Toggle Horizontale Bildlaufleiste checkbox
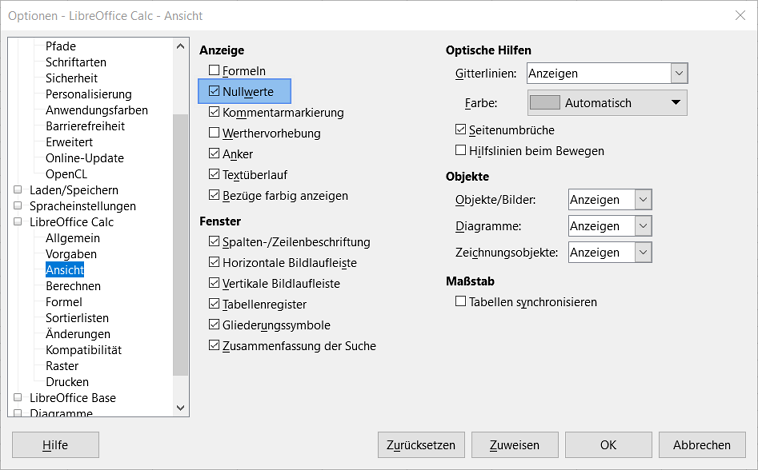 pyautogui.click(x=214, y=263)
